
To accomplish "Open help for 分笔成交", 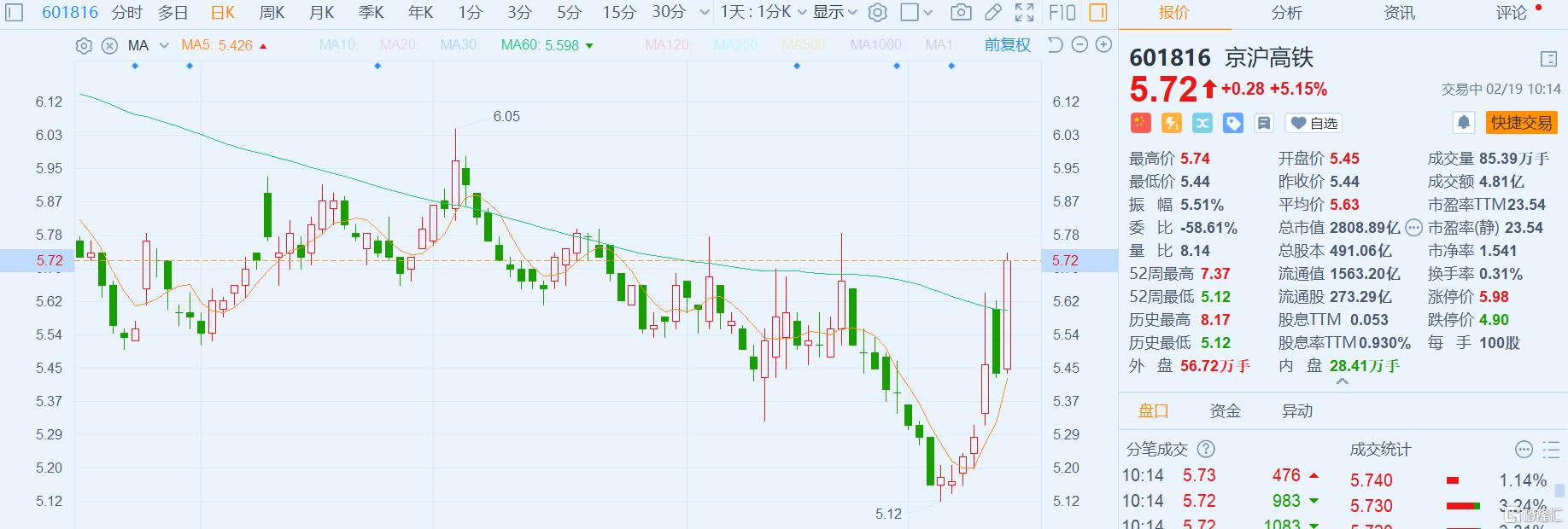I will (x=1206, y=449).
